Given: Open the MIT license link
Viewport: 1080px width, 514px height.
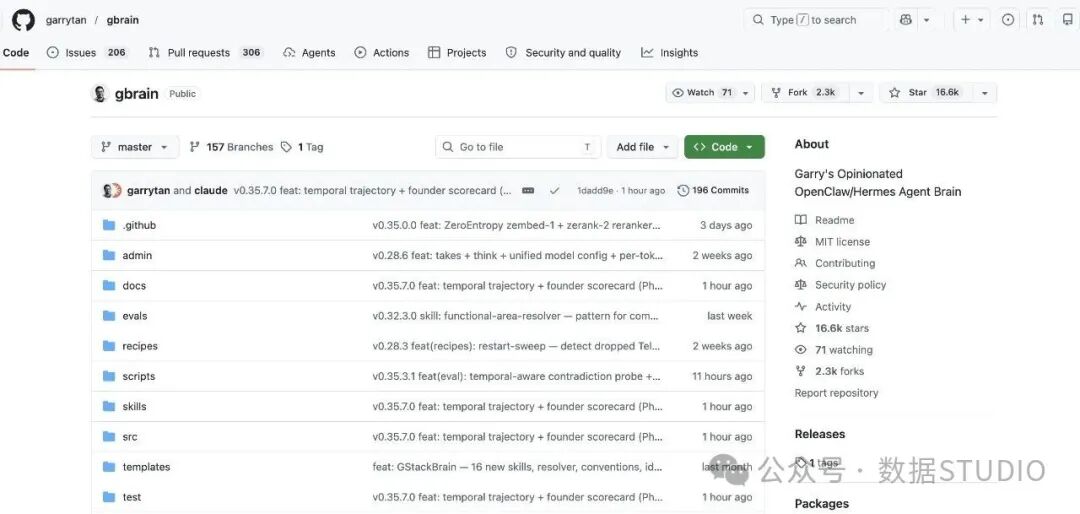Looking at the screenshot, I should click(842, 242).
